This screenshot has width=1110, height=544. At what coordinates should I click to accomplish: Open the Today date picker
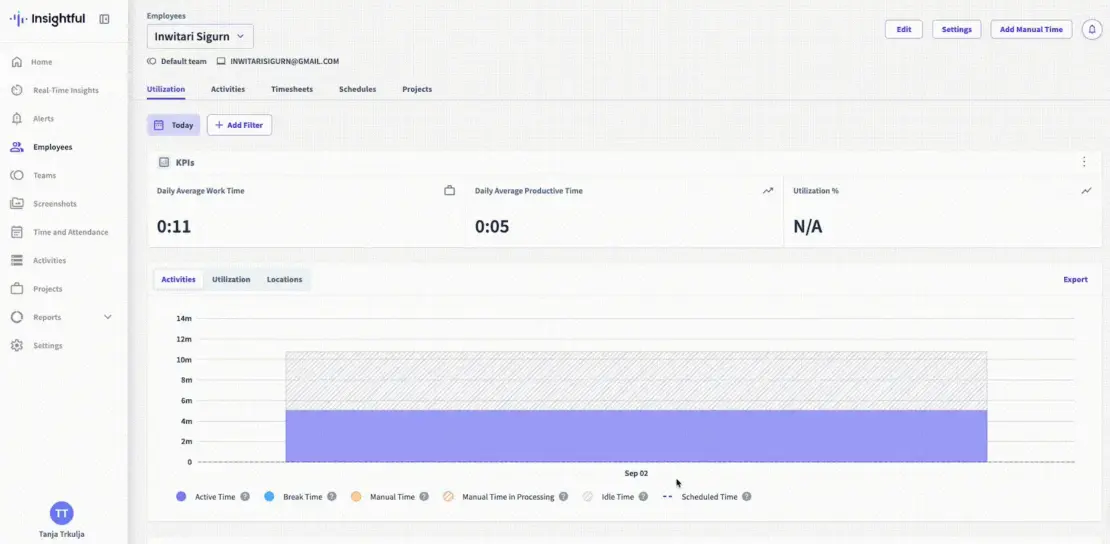coord(173,125)
